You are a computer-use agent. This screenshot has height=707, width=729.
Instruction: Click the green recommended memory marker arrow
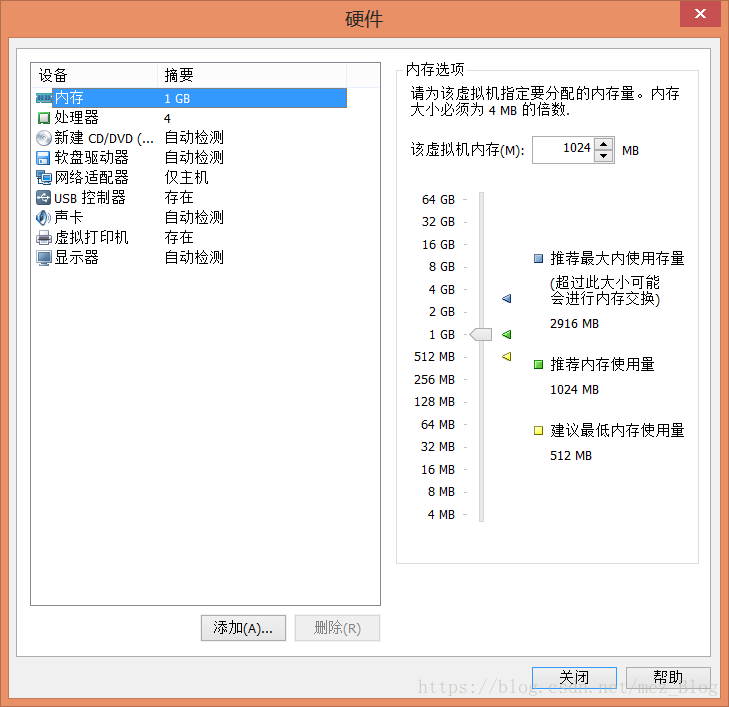[507, 334]
